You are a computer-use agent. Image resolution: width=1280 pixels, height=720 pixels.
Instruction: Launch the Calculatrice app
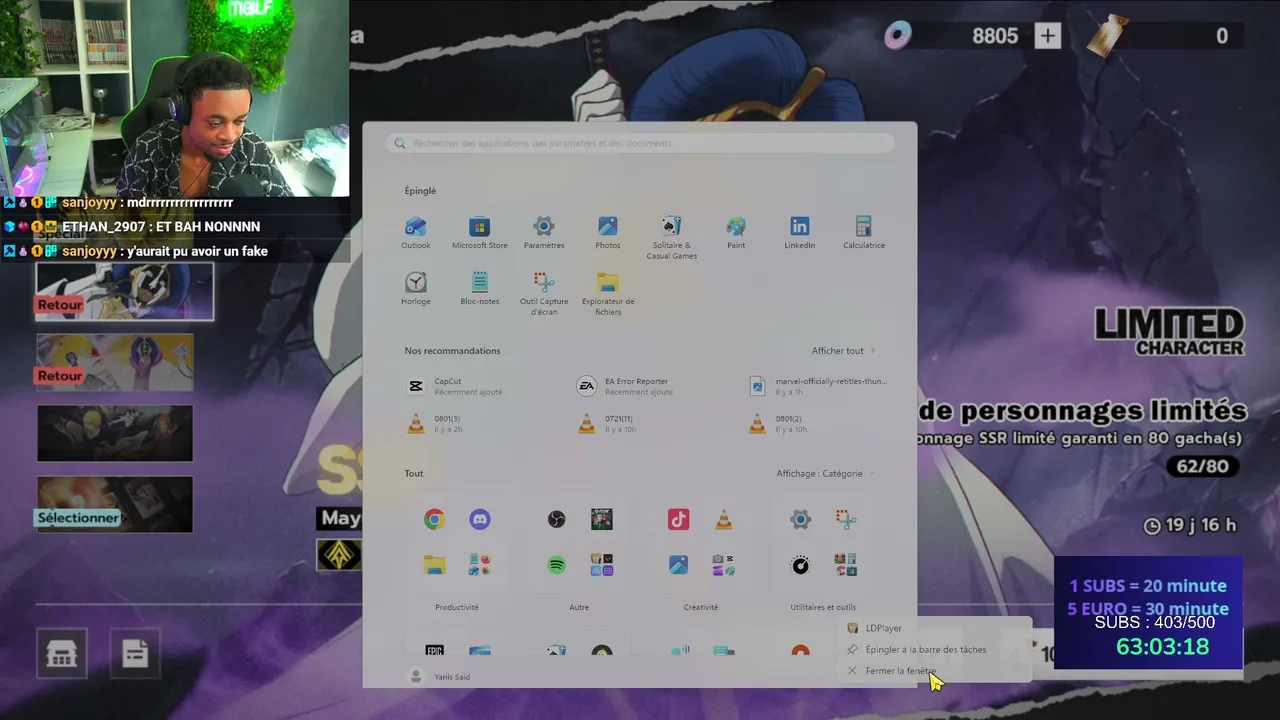pyautogui.click(x=864, y=233)
